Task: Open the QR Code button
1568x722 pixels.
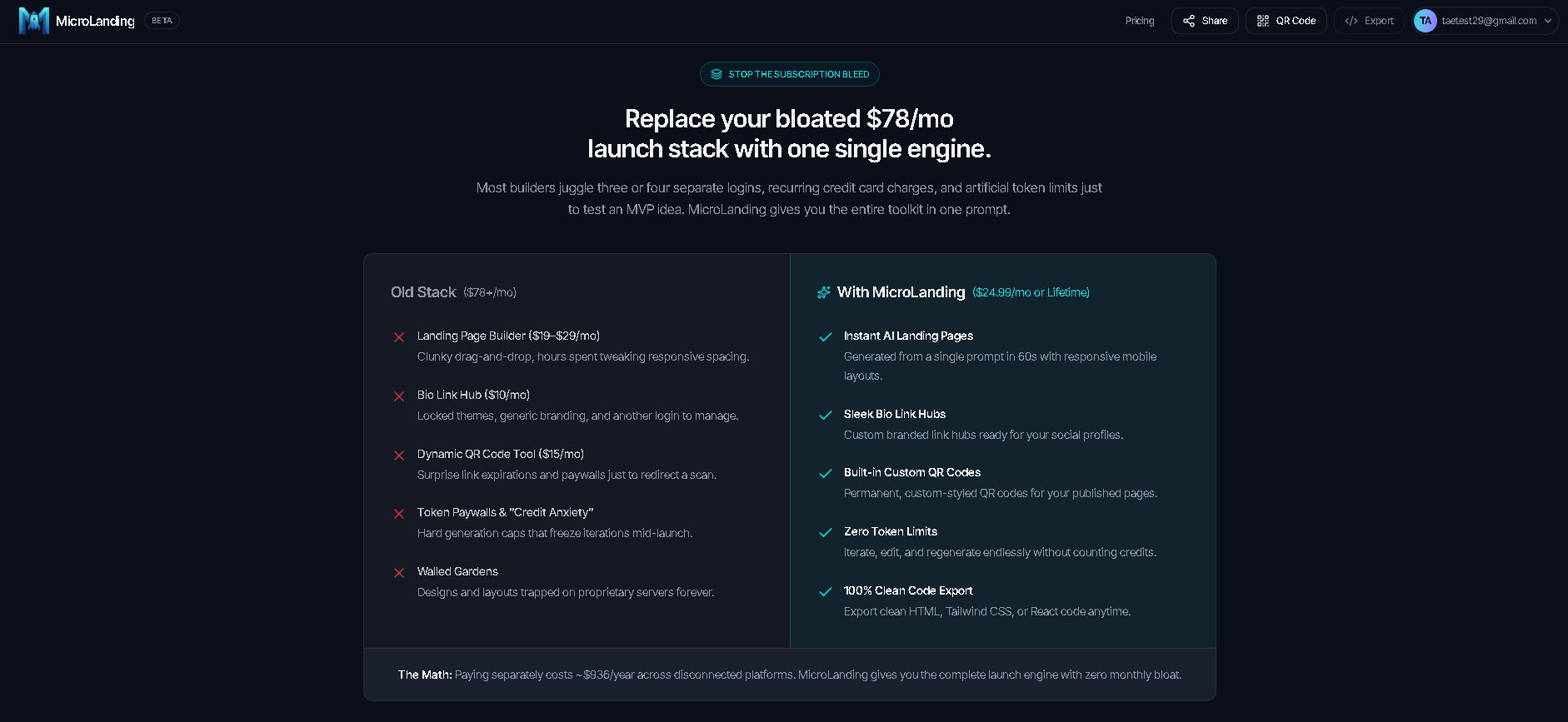Action: pos(1286,21)
